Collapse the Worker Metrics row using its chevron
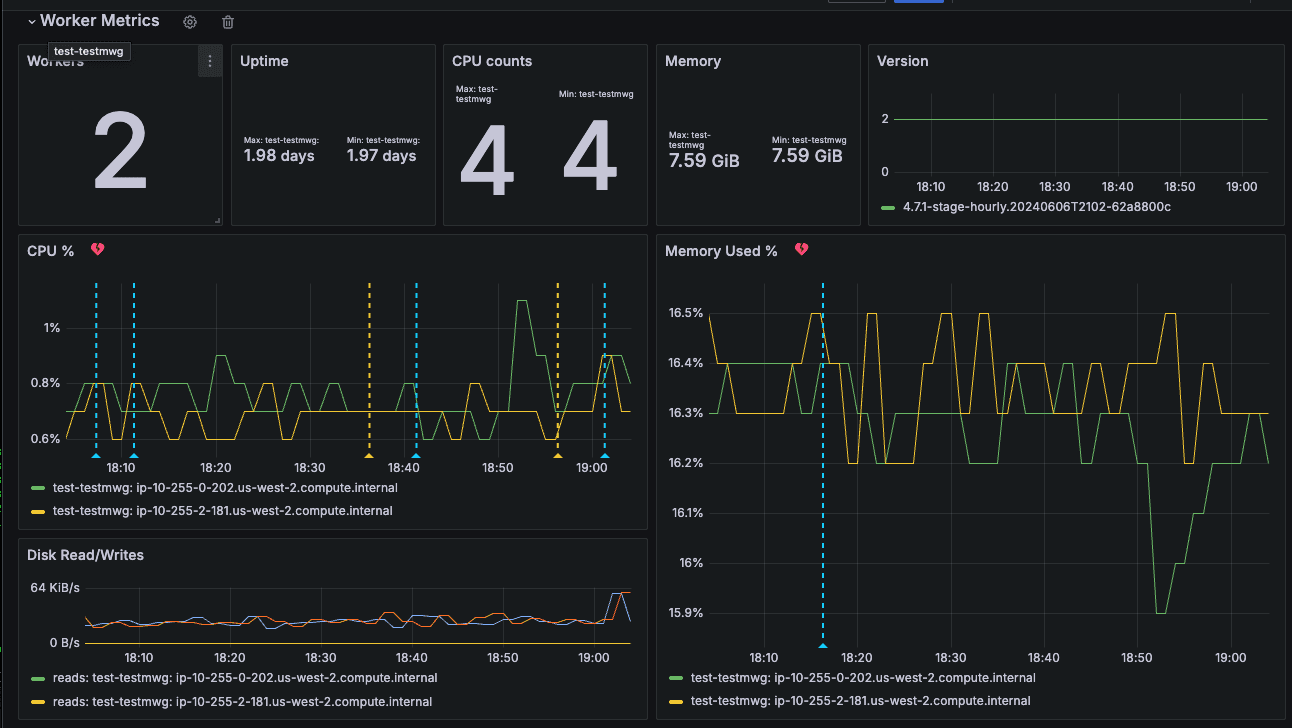 tap(31, 21)
